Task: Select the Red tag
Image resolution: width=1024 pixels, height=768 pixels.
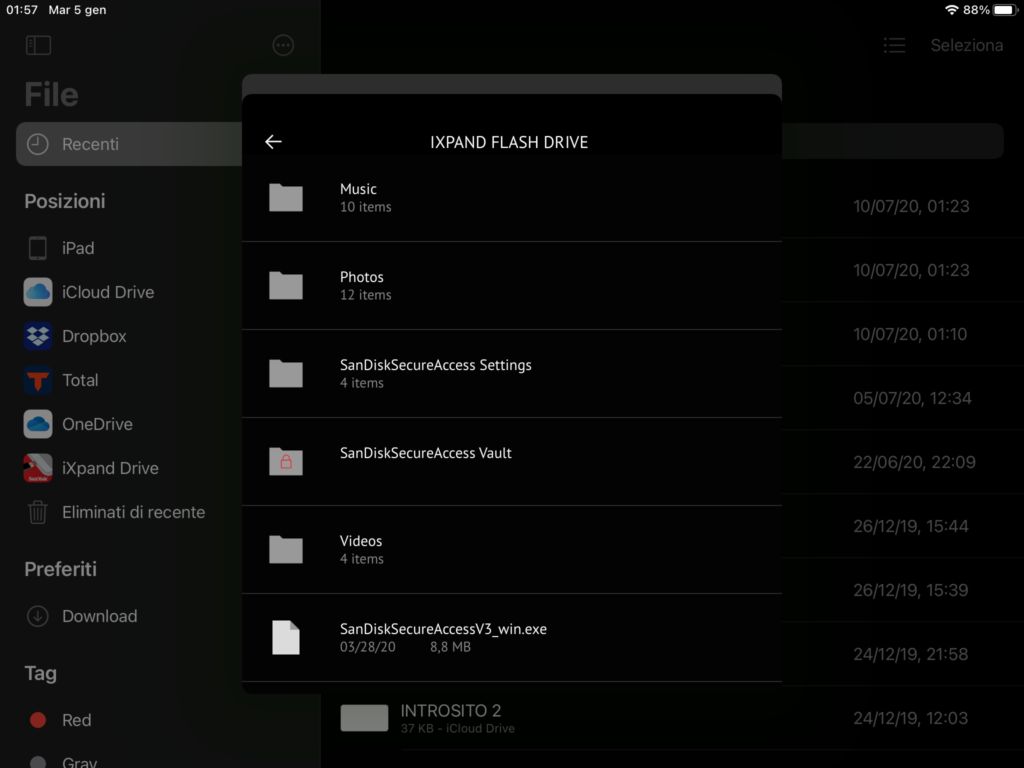Action: click(x=61, y=720)
